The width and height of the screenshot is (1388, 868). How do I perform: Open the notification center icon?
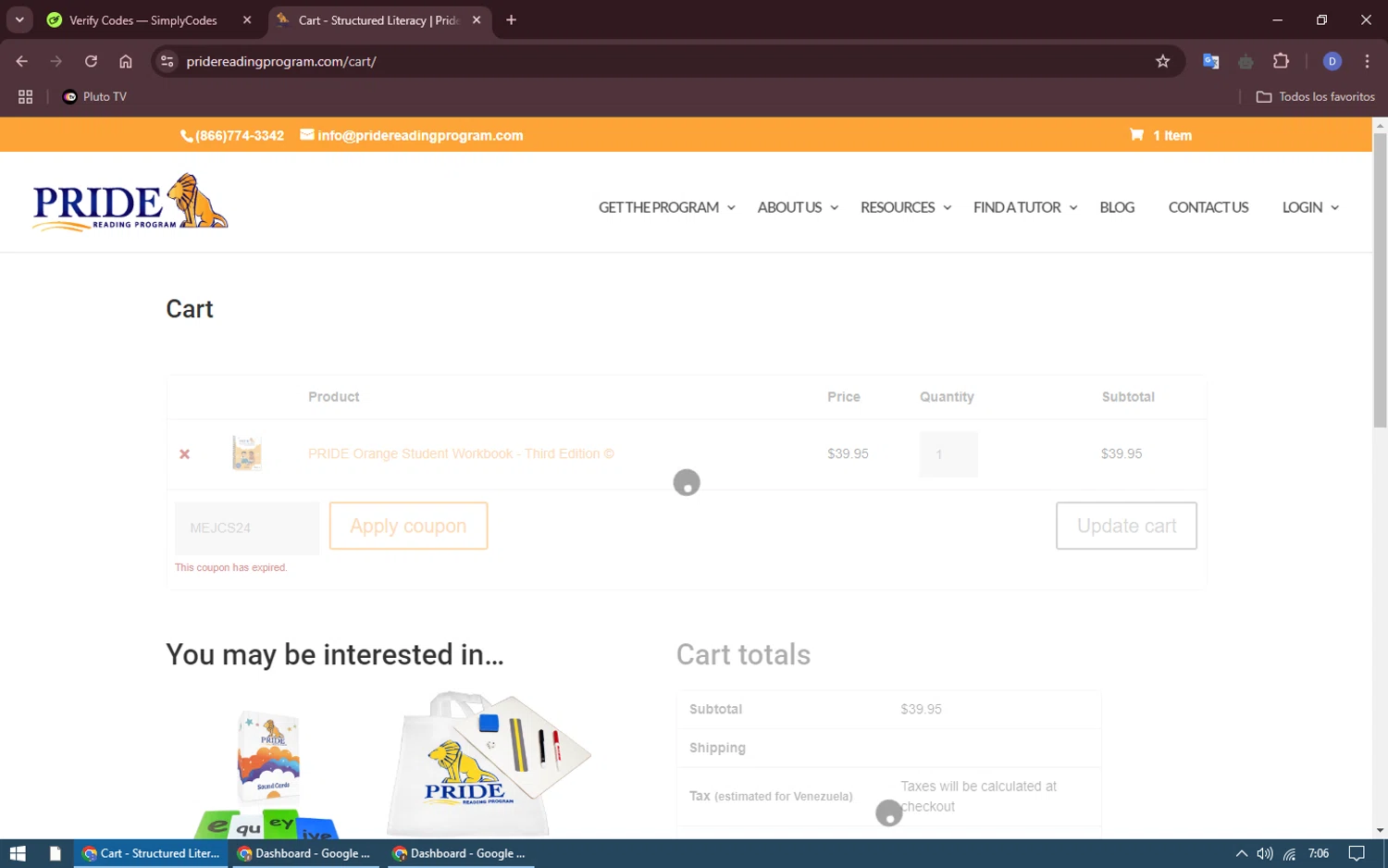pyautogui.click(x=1357, y=853)
